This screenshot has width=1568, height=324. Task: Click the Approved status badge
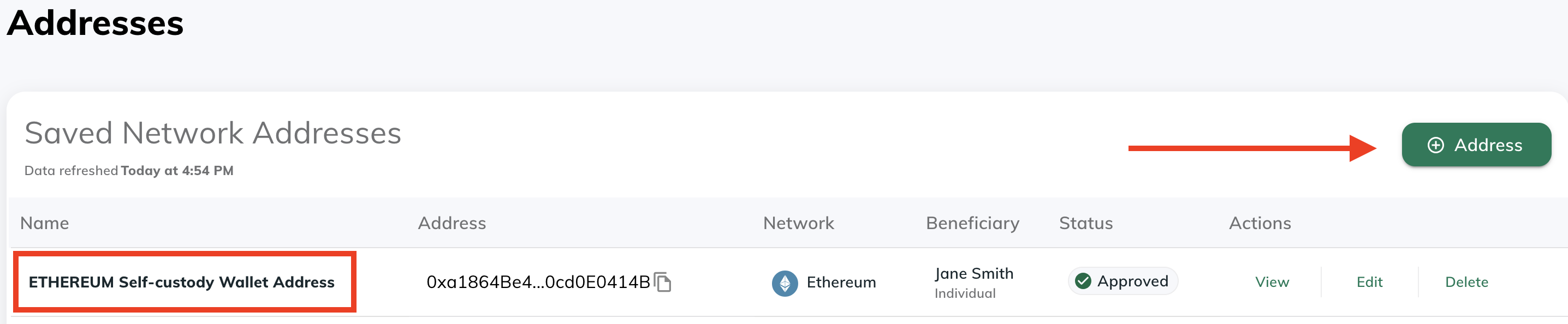pos(1122,281)
